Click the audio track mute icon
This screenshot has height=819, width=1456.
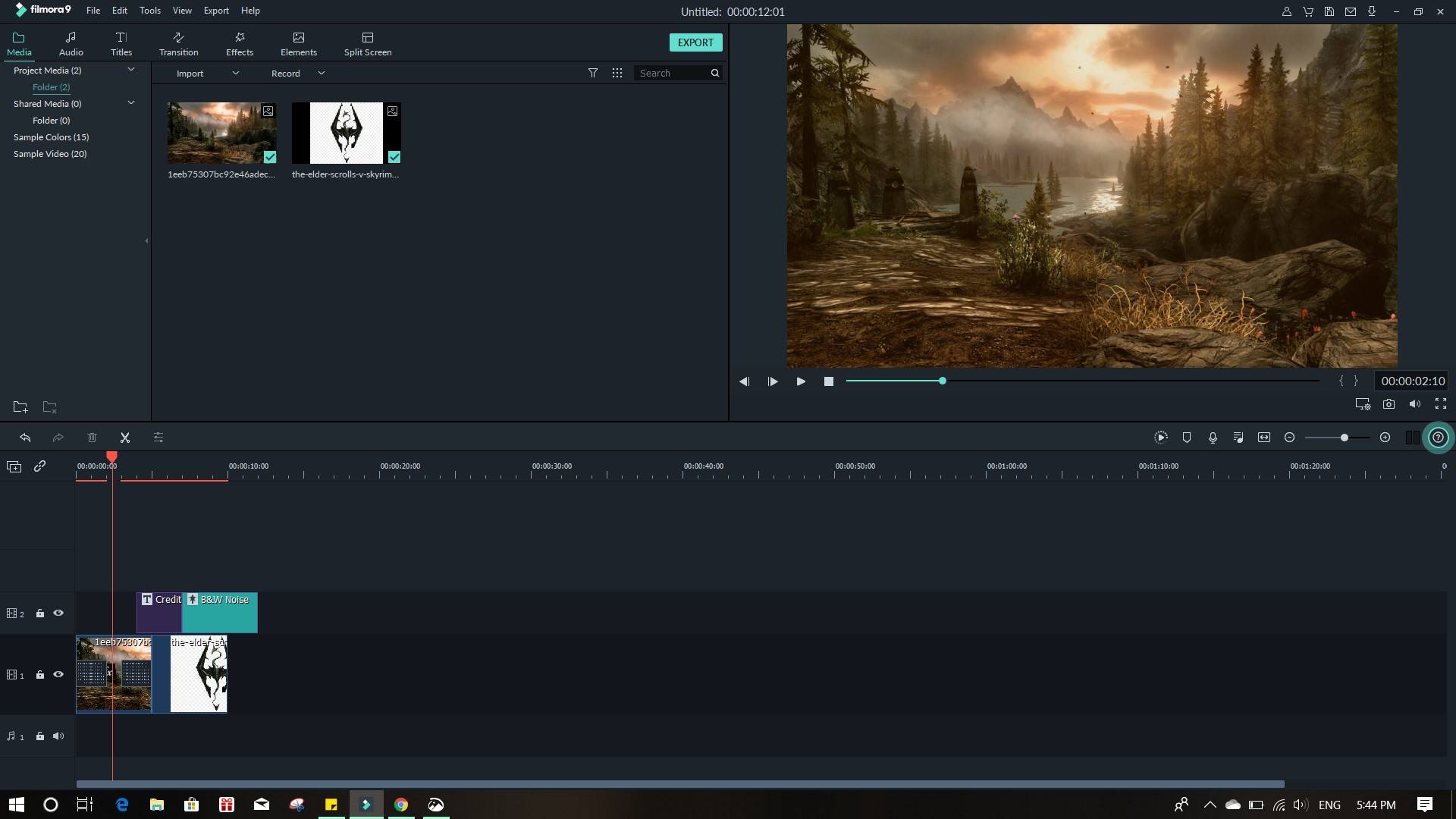(58, 735)
